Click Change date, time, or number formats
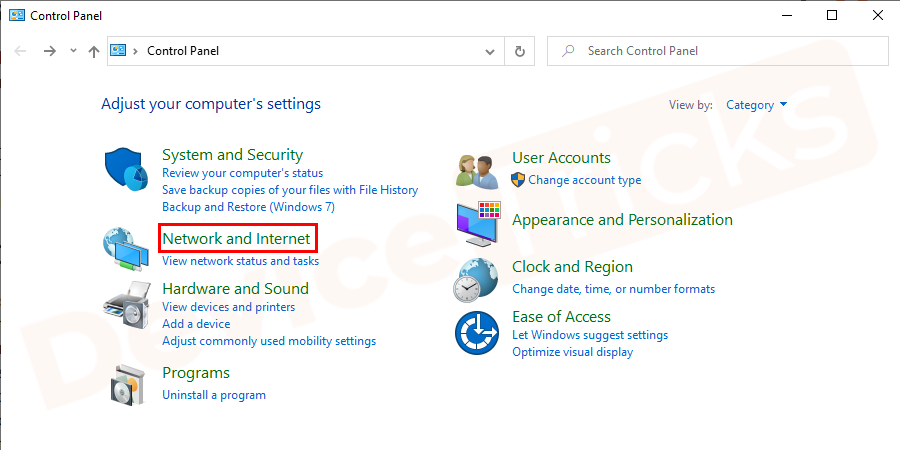 coord(614,289)
